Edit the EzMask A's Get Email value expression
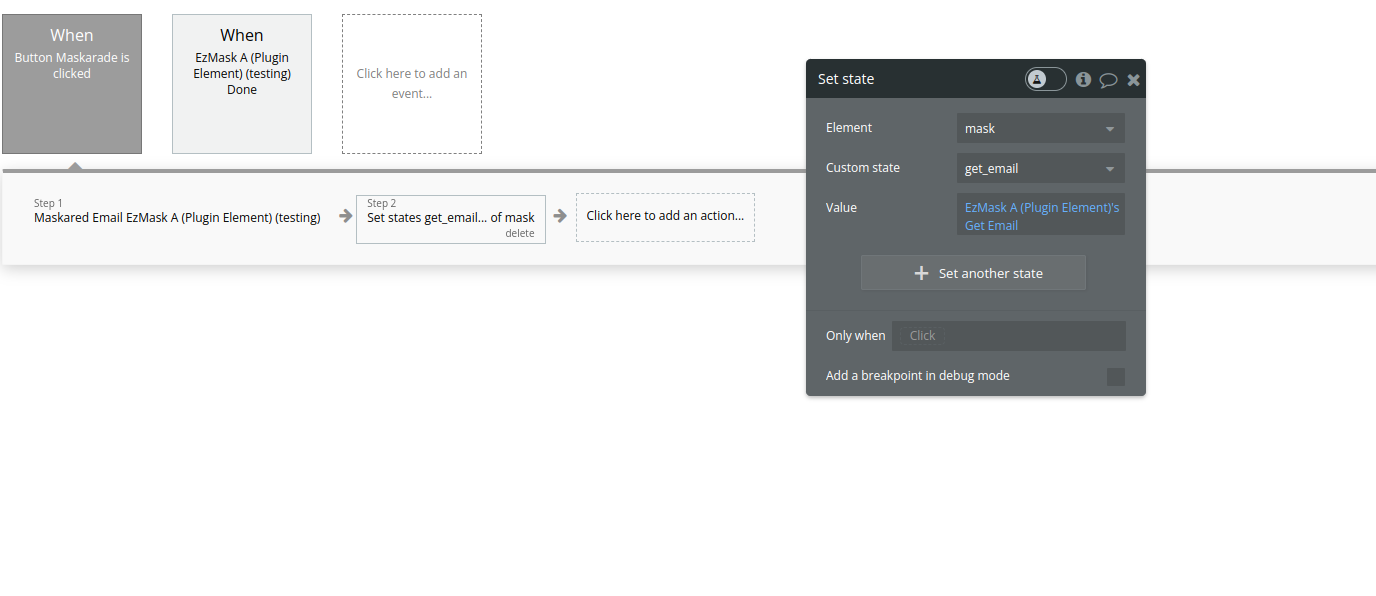1376x596 pixels. coord(1040,214)
